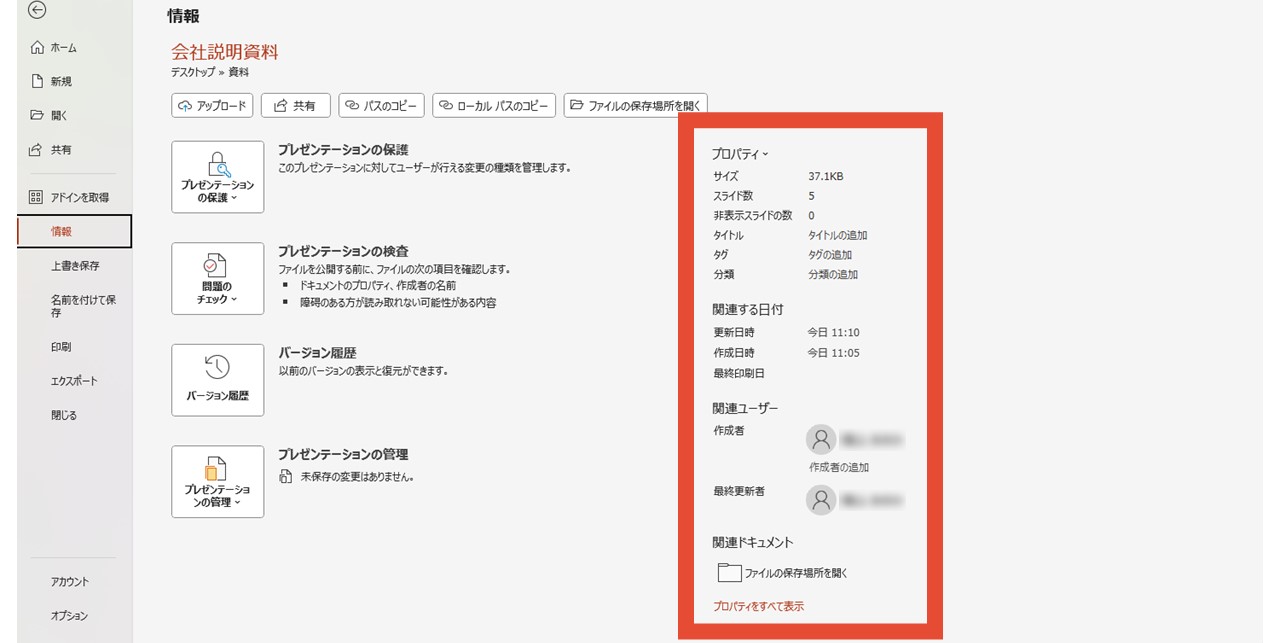This screenshot has height=643, width=1280.
Task: Click the 今日 11:05 creation time
Action: [x=834, y=353]
